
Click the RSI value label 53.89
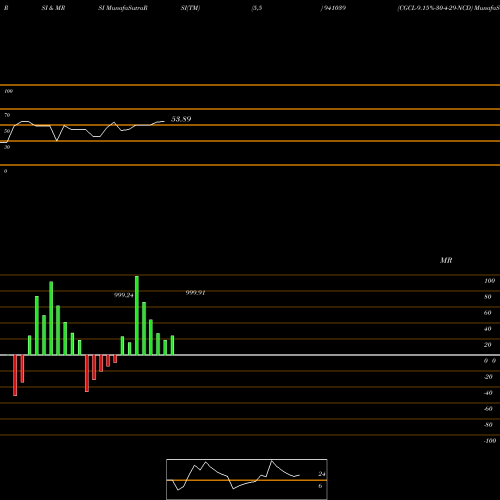181,119
